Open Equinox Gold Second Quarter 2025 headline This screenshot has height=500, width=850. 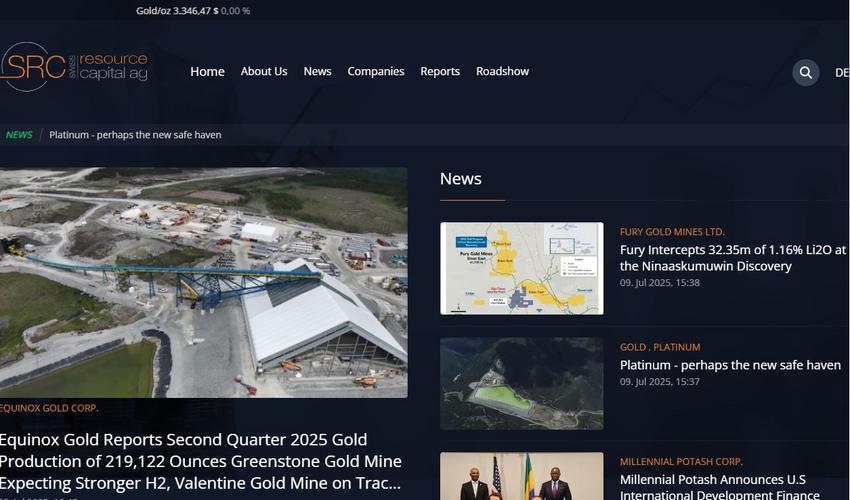[201, 461]
